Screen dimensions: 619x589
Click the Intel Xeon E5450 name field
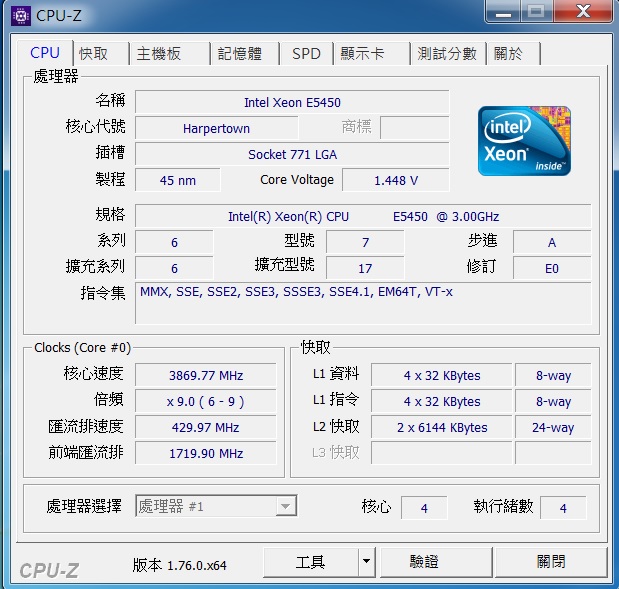(x=292, y=102)
